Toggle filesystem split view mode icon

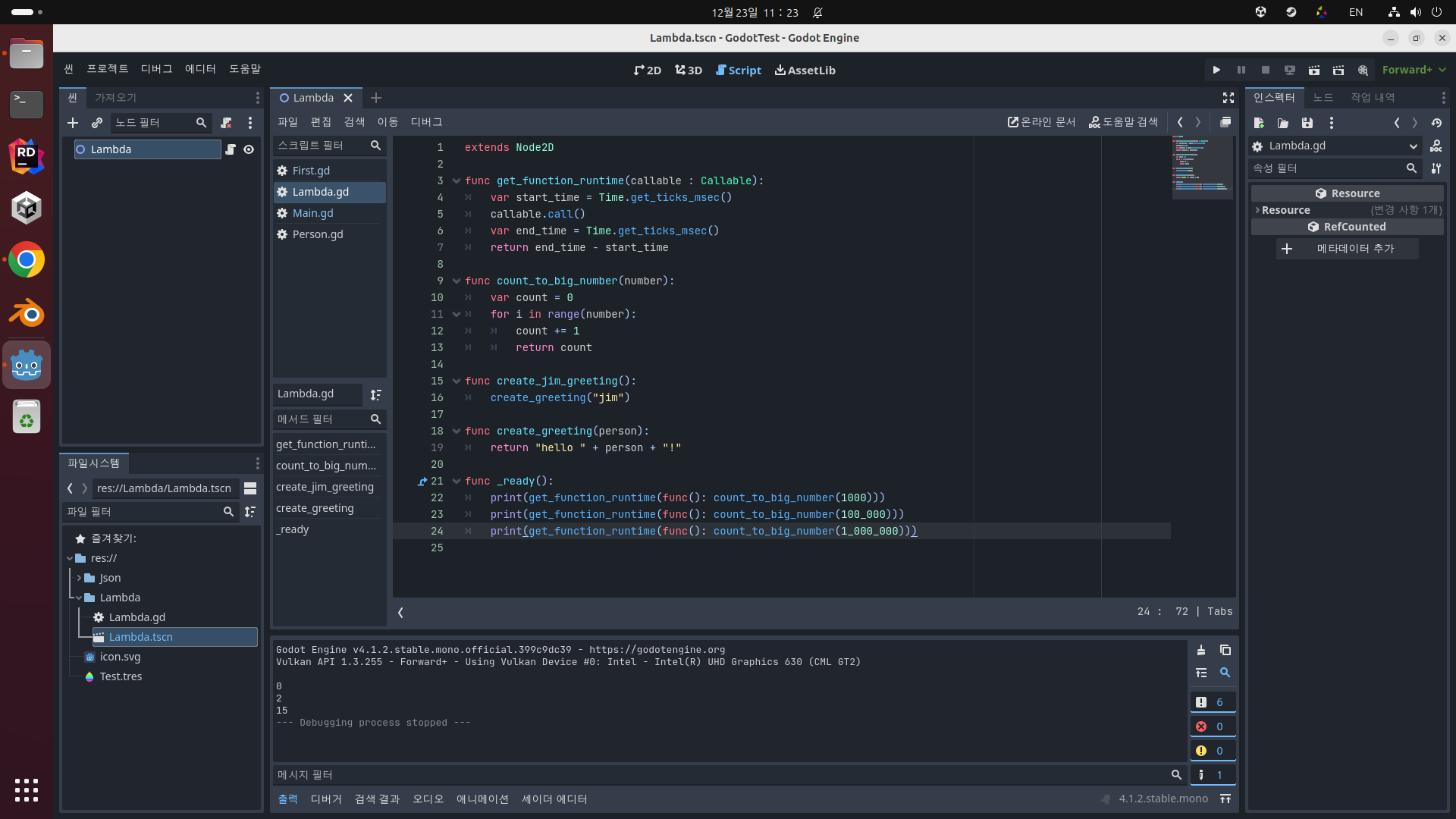(250, 488)
